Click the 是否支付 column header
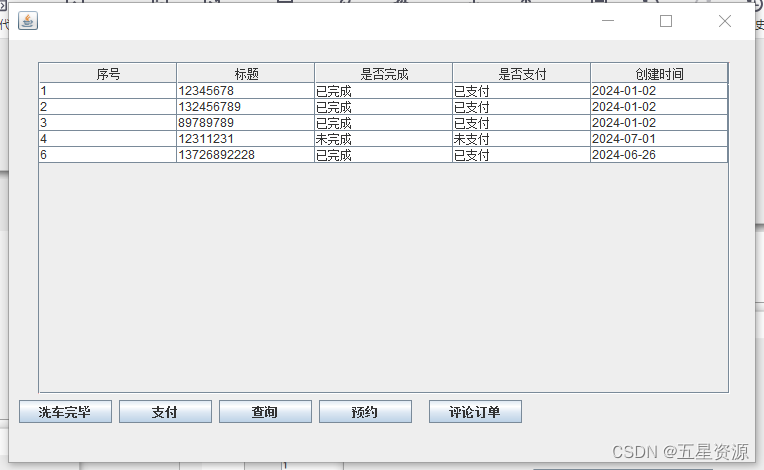Image resolution: width=764 pixels, height=470 pixels. click(521, 73)
